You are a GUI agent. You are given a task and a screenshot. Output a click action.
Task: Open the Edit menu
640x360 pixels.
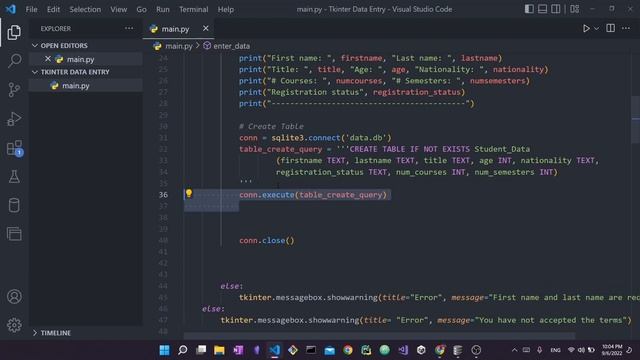click(53, 9)
